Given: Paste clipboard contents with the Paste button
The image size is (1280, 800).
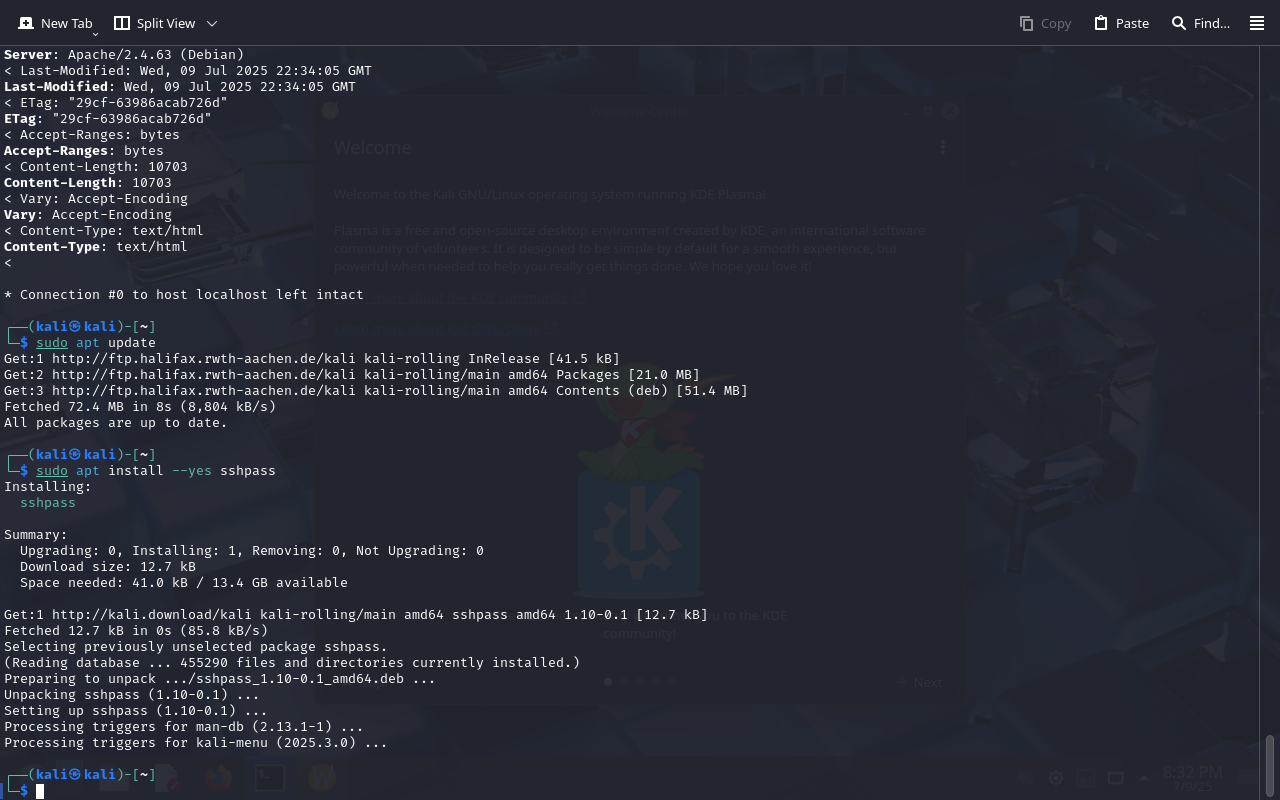Looking at the screenshot, I should click(1121, 23).
